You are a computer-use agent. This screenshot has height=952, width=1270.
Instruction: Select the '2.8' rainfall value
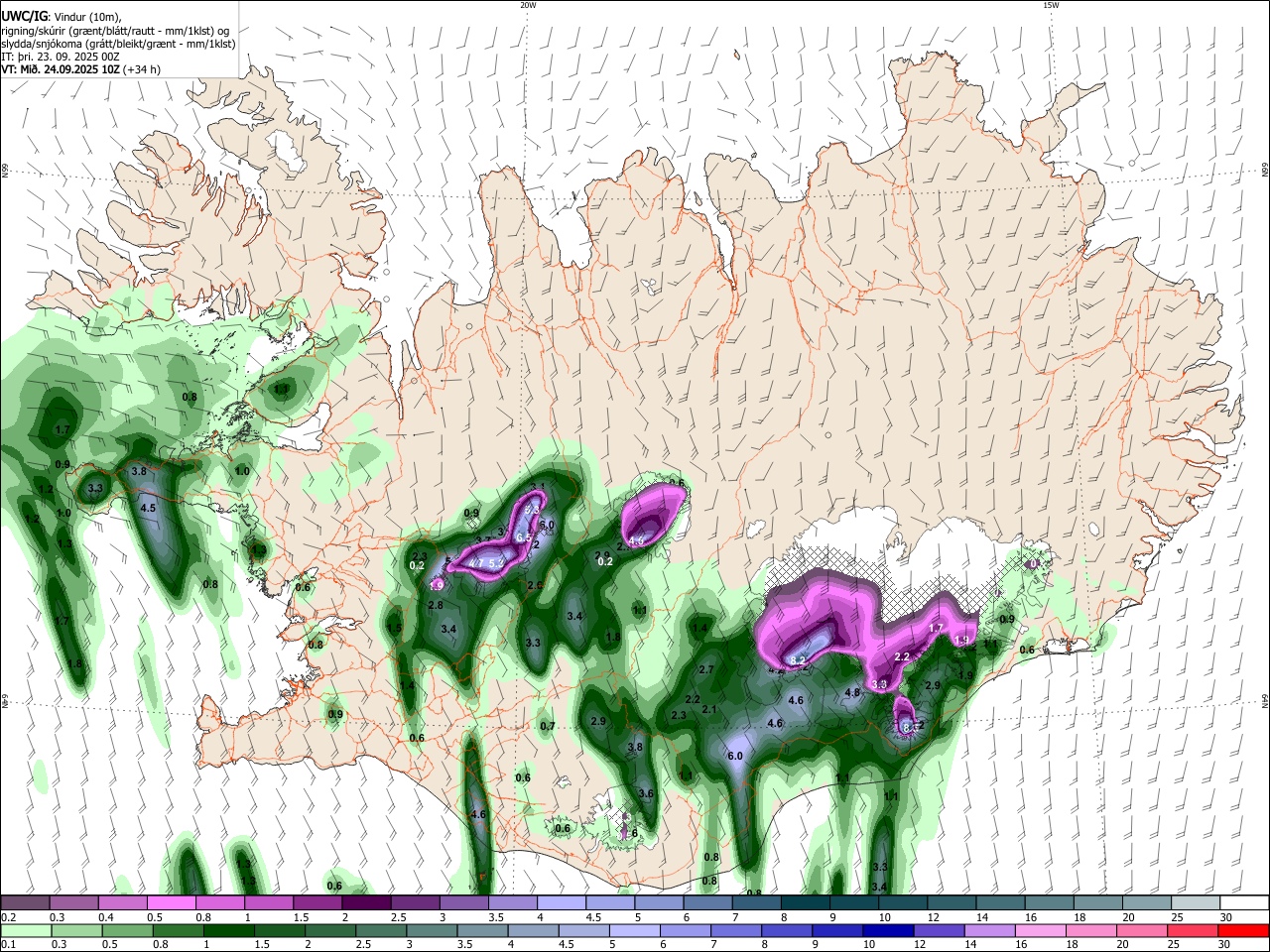pyautogui.click(x=435, y=605)
